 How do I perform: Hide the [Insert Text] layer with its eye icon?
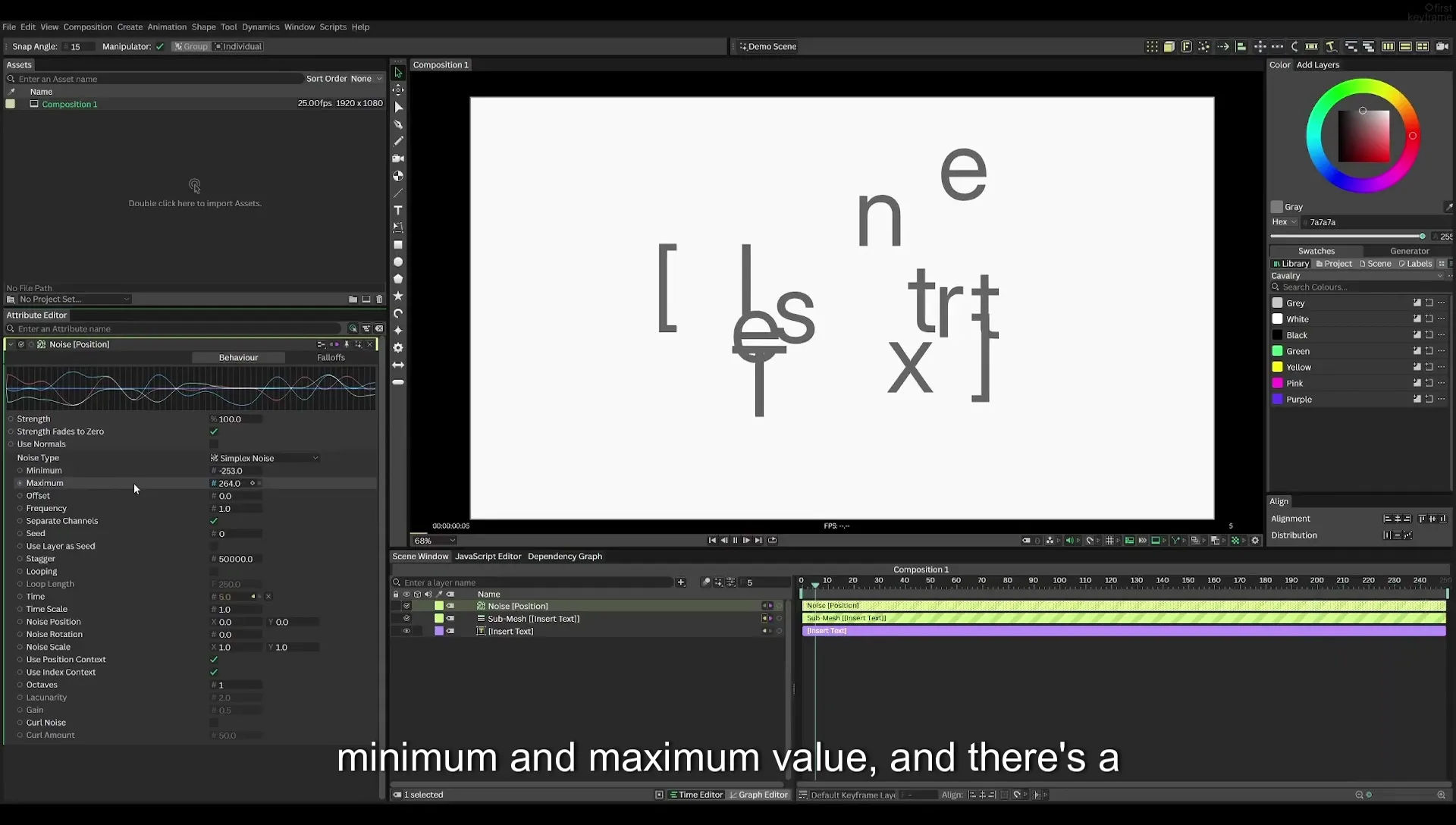(406, 631)
